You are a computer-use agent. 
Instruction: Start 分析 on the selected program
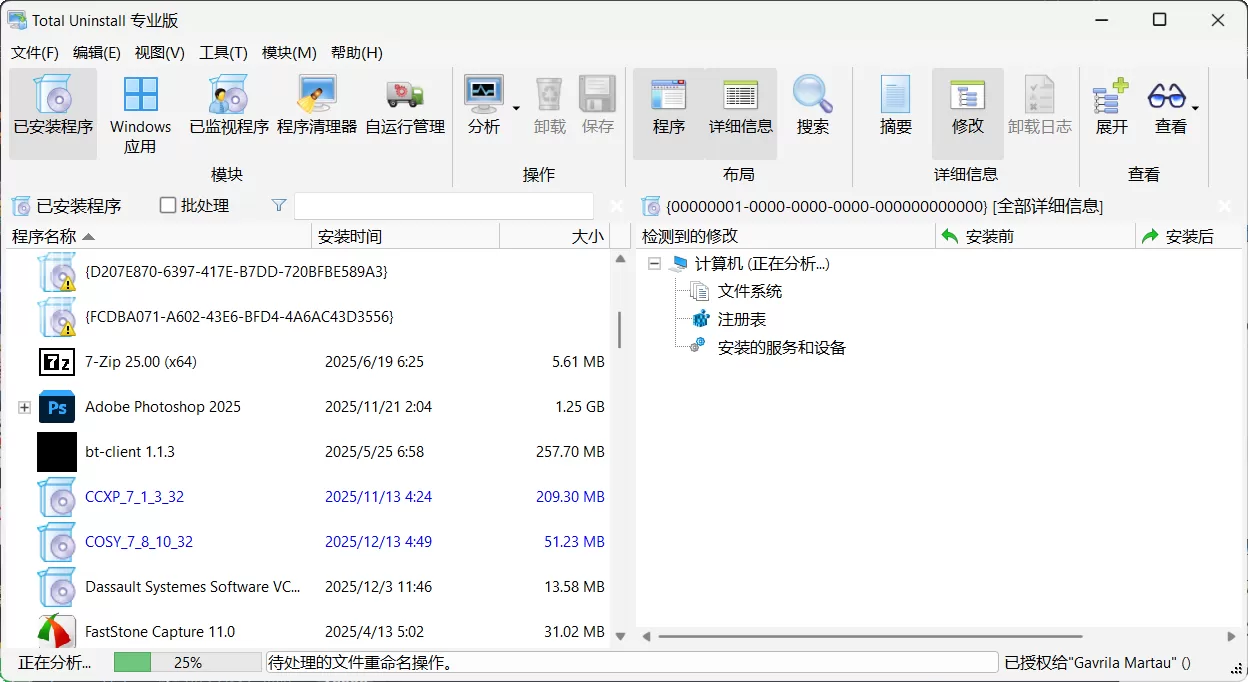[x=486, y=100]
